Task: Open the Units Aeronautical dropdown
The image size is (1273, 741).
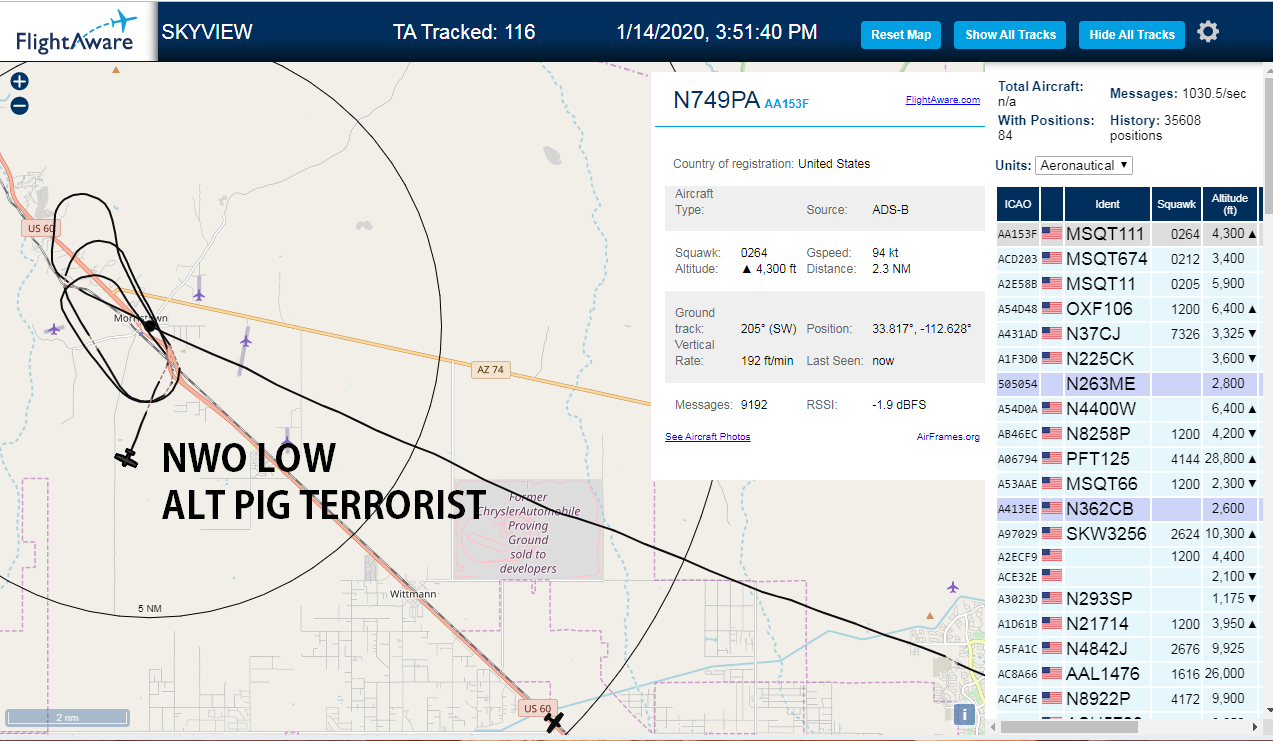Action: pyautogui.click(x=1084, y=165)
